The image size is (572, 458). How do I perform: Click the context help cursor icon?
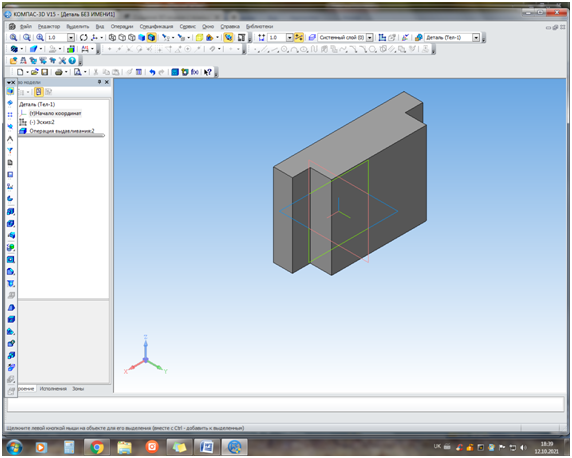point(208,72)
